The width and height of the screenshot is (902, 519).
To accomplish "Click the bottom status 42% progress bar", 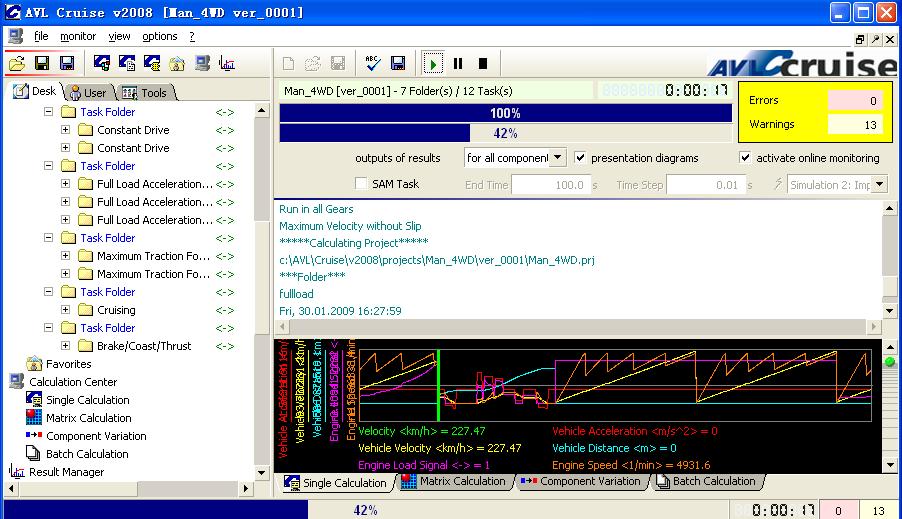I will point(366,510).
